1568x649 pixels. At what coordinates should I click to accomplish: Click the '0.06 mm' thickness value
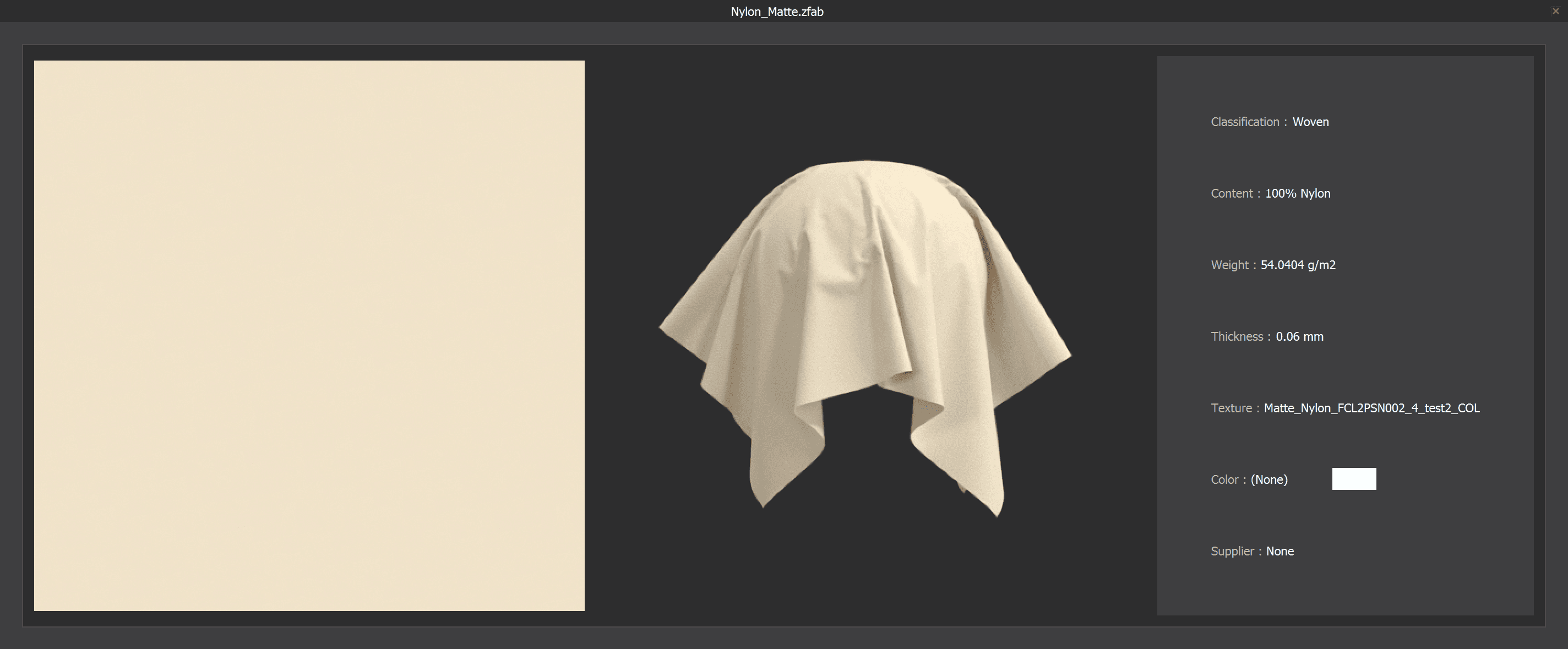tap(1299, 337)
